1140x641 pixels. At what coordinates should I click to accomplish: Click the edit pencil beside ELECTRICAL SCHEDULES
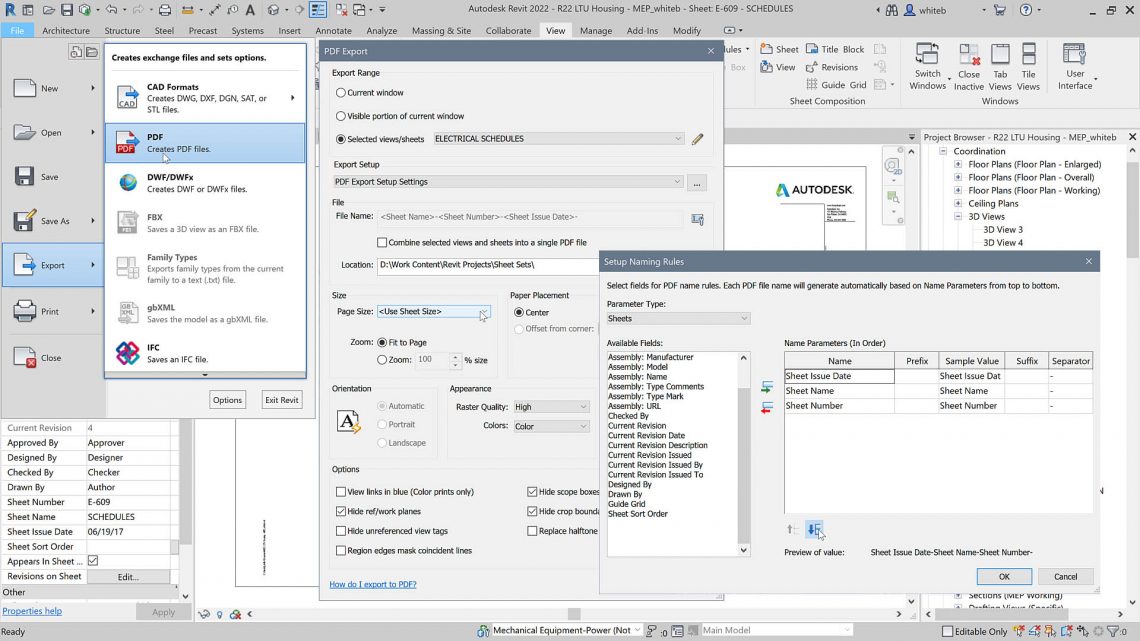697,139
